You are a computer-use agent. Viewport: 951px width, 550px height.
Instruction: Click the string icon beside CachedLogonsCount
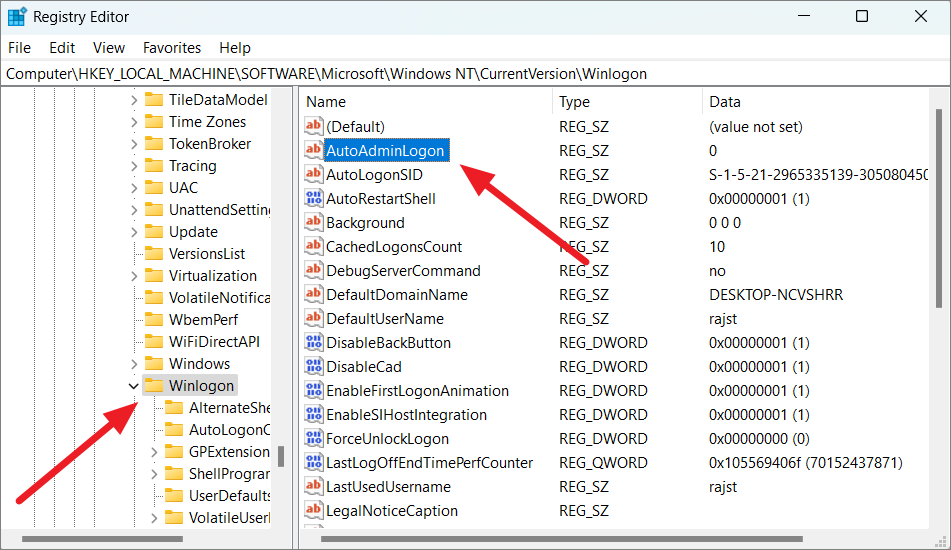pos(314,246)
